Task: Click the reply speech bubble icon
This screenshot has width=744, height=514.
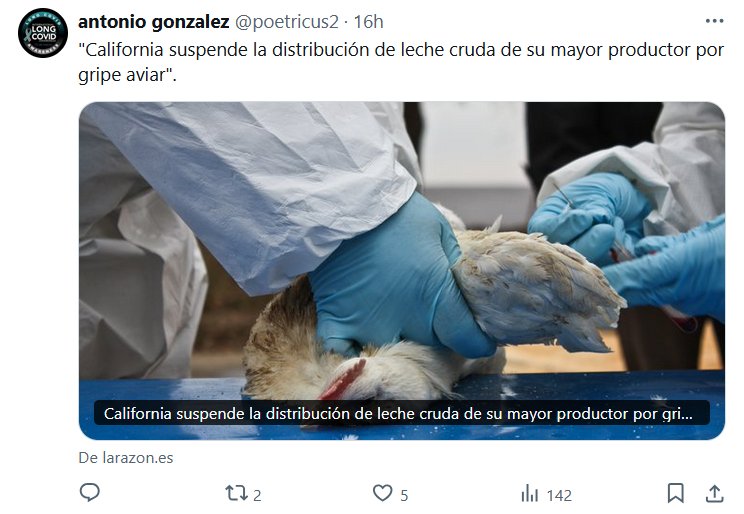Action: pos(89,493)
